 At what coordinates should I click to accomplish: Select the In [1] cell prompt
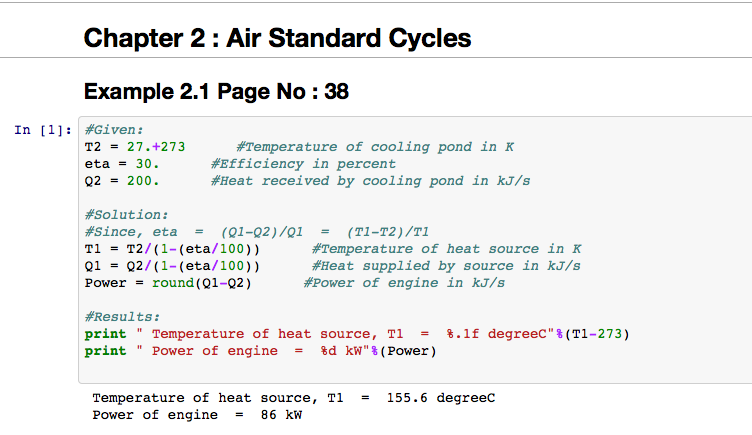tap(42, 129)
